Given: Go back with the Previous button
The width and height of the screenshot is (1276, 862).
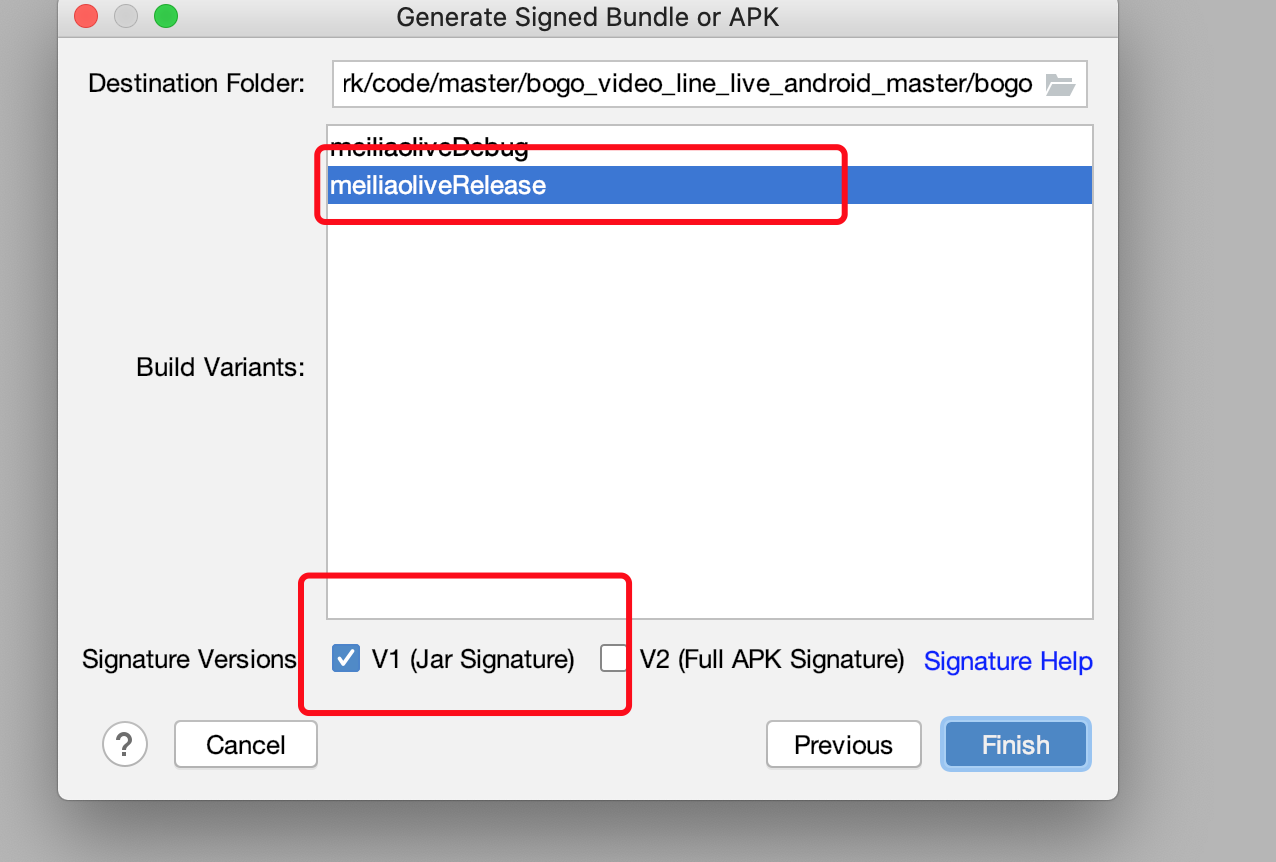Looking at the screenshot, I should pyautogui.click(x=843, y=745).
